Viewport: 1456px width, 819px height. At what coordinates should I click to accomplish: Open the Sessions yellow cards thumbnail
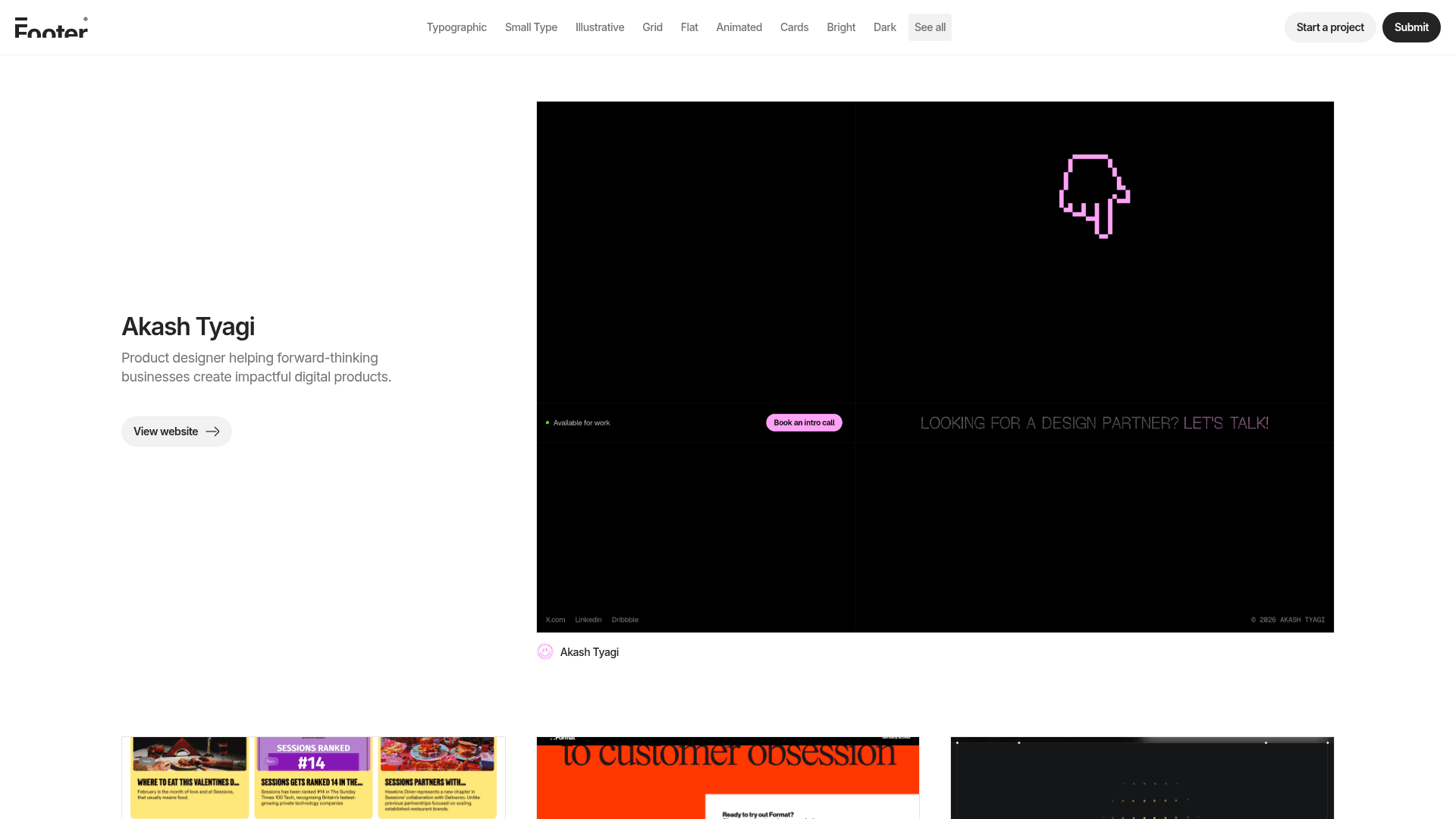point(313,777)
